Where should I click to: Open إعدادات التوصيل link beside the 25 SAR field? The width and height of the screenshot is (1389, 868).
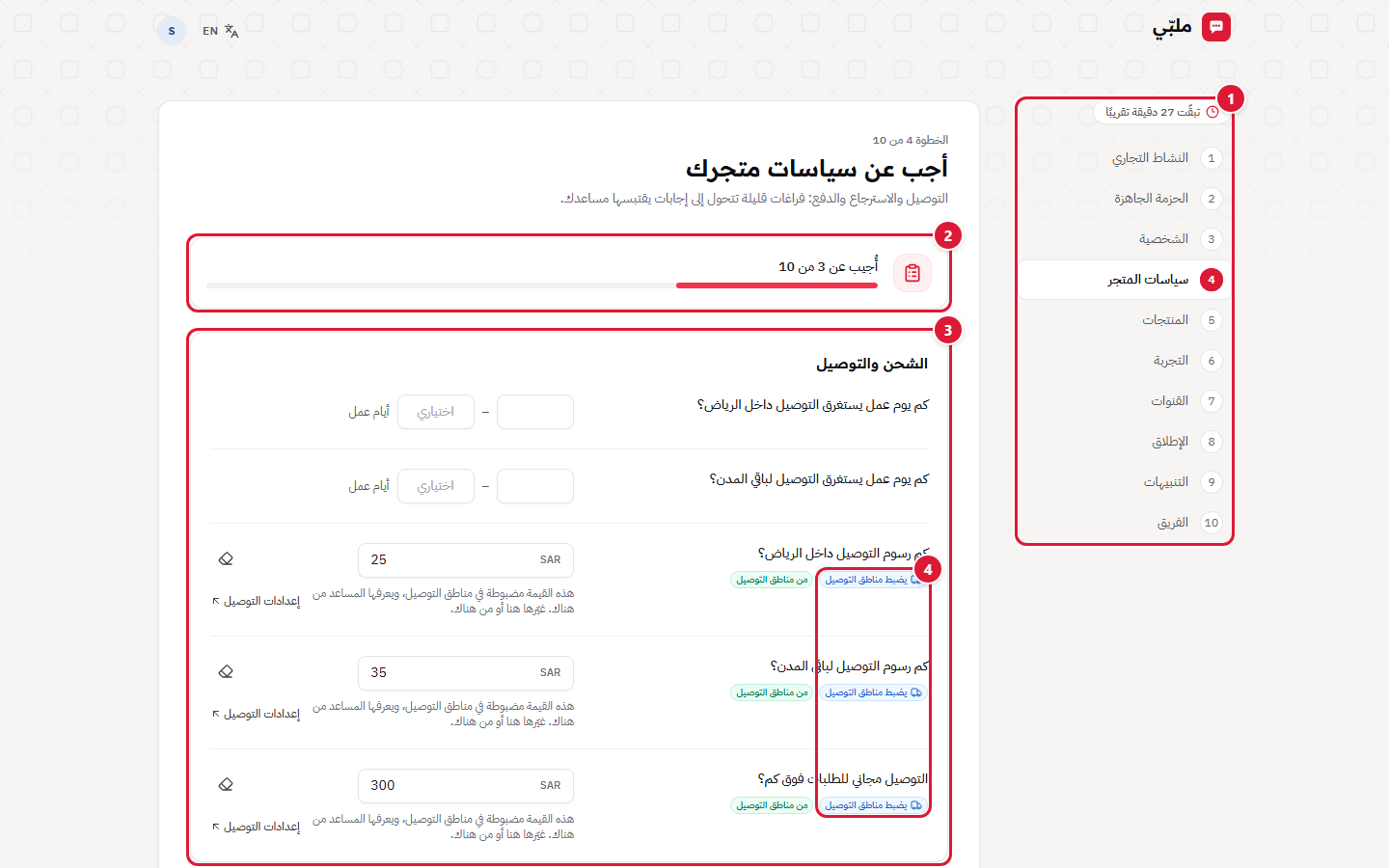pos(257,601)
